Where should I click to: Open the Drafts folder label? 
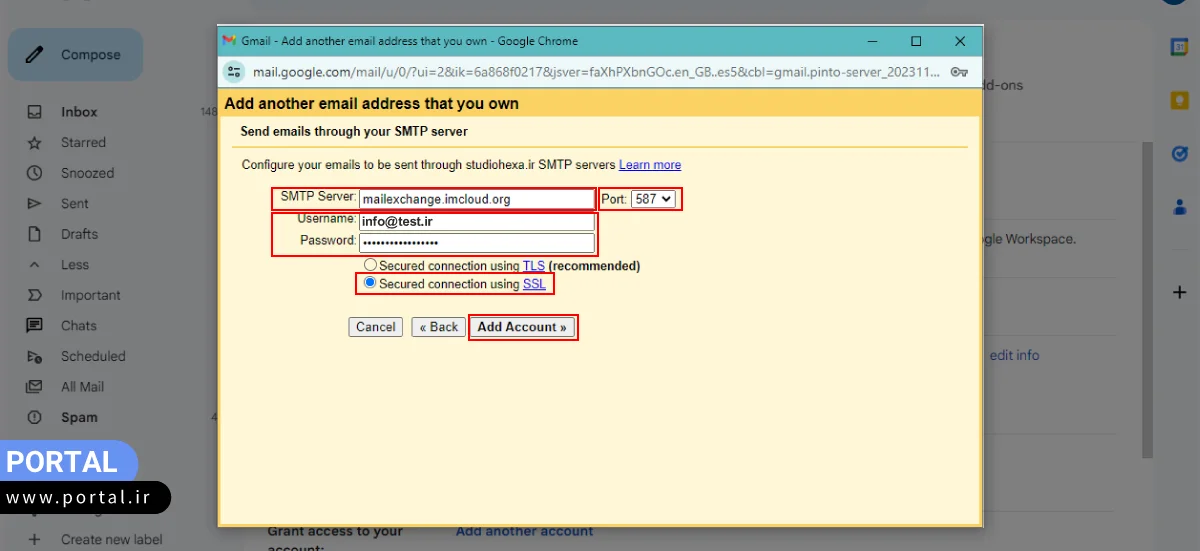[79, 234]
